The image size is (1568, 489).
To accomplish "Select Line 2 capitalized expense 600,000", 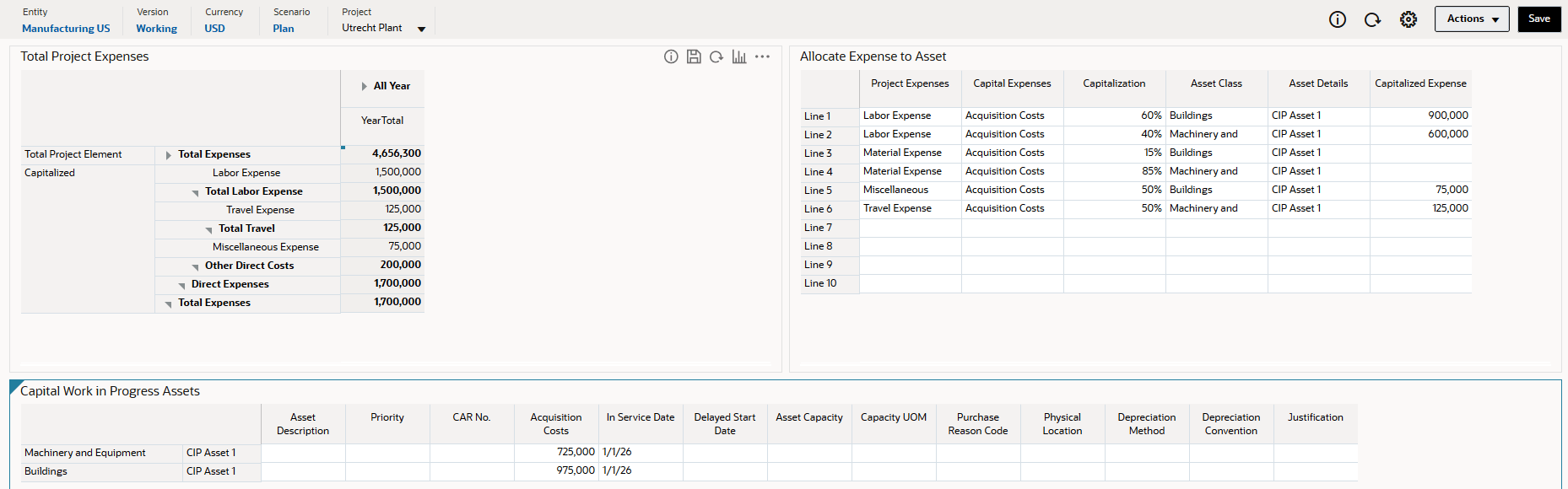I will coord(1421,134).
